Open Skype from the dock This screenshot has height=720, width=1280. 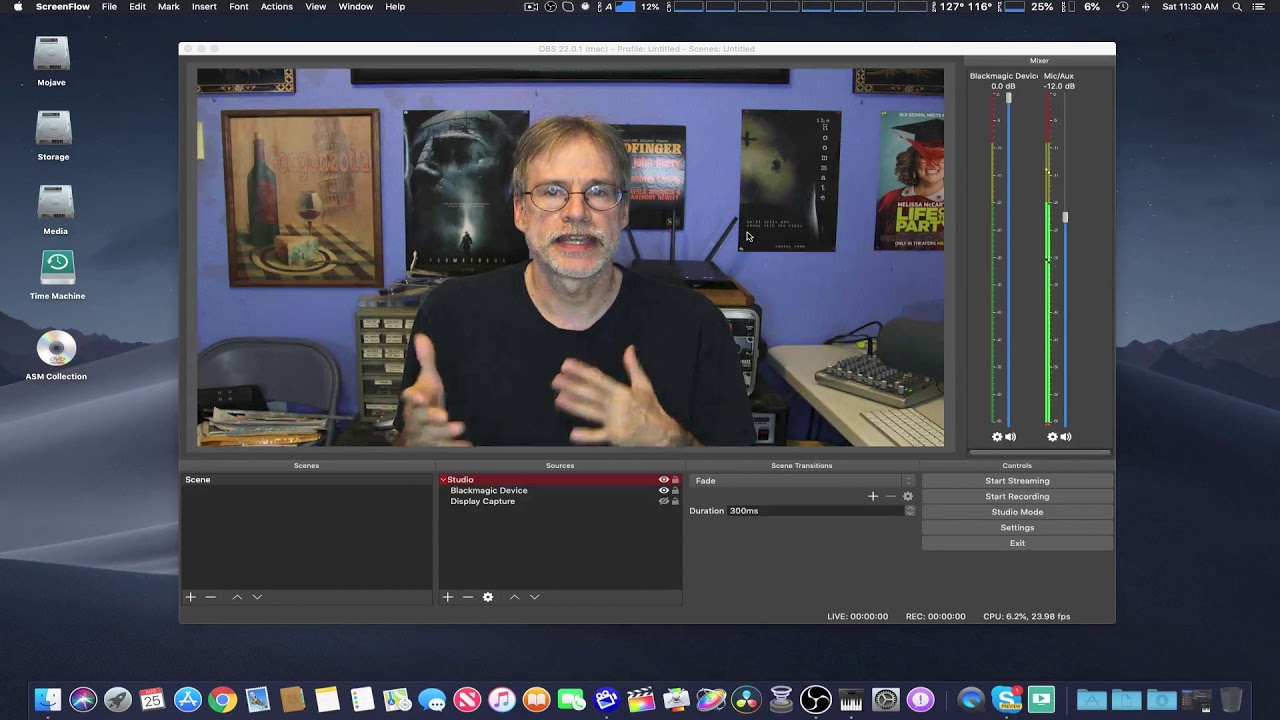pyautogui.click(x=1006, y=699)
